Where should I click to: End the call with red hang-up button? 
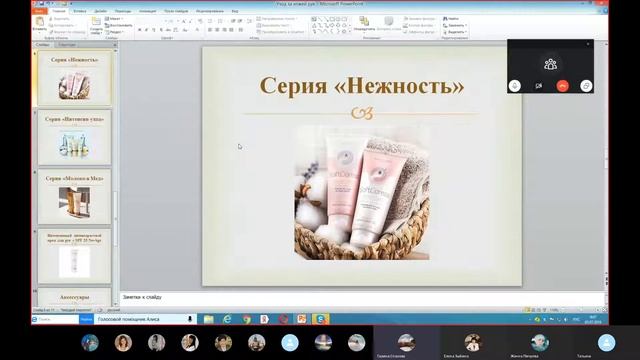click(x=562, y=86)
